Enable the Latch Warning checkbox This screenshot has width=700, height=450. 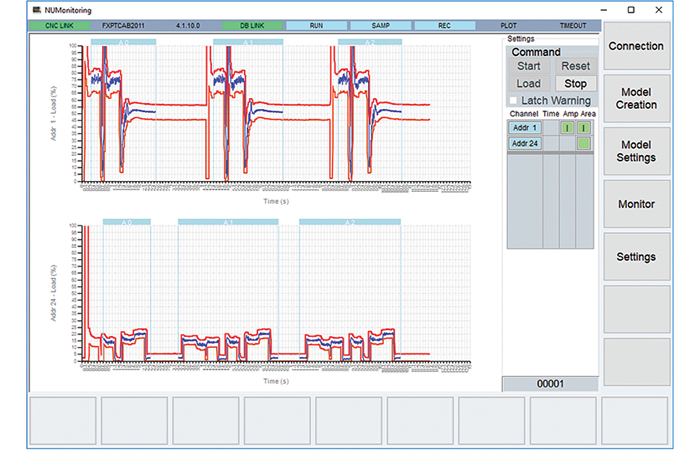(514, 101)
